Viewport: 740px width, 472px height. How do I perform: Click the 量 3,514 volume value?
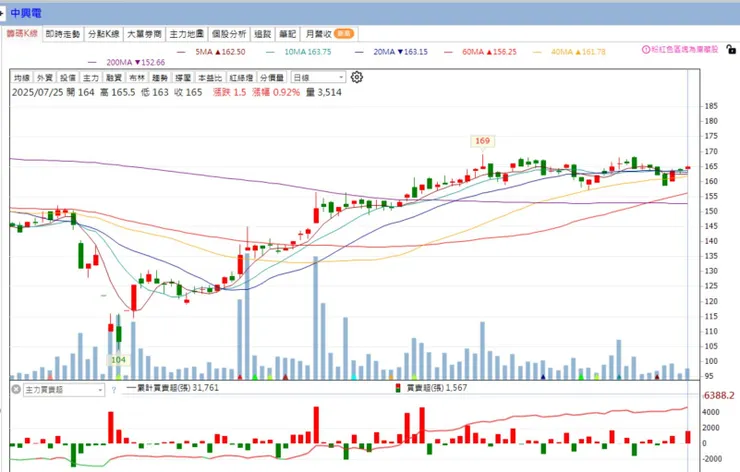pyautogui.click(x=324, y=93)
